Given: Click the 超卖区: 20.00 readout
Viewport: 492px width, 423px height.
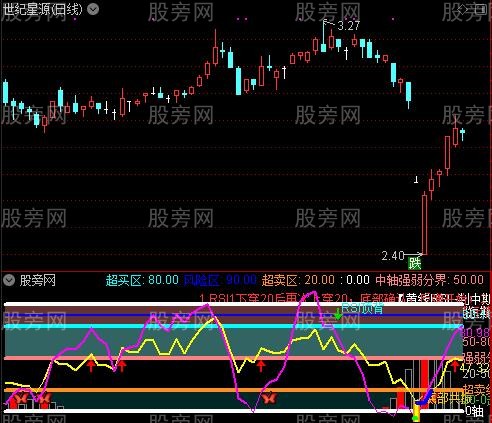Looking at the screenshot, I should (x=298, y=280).
